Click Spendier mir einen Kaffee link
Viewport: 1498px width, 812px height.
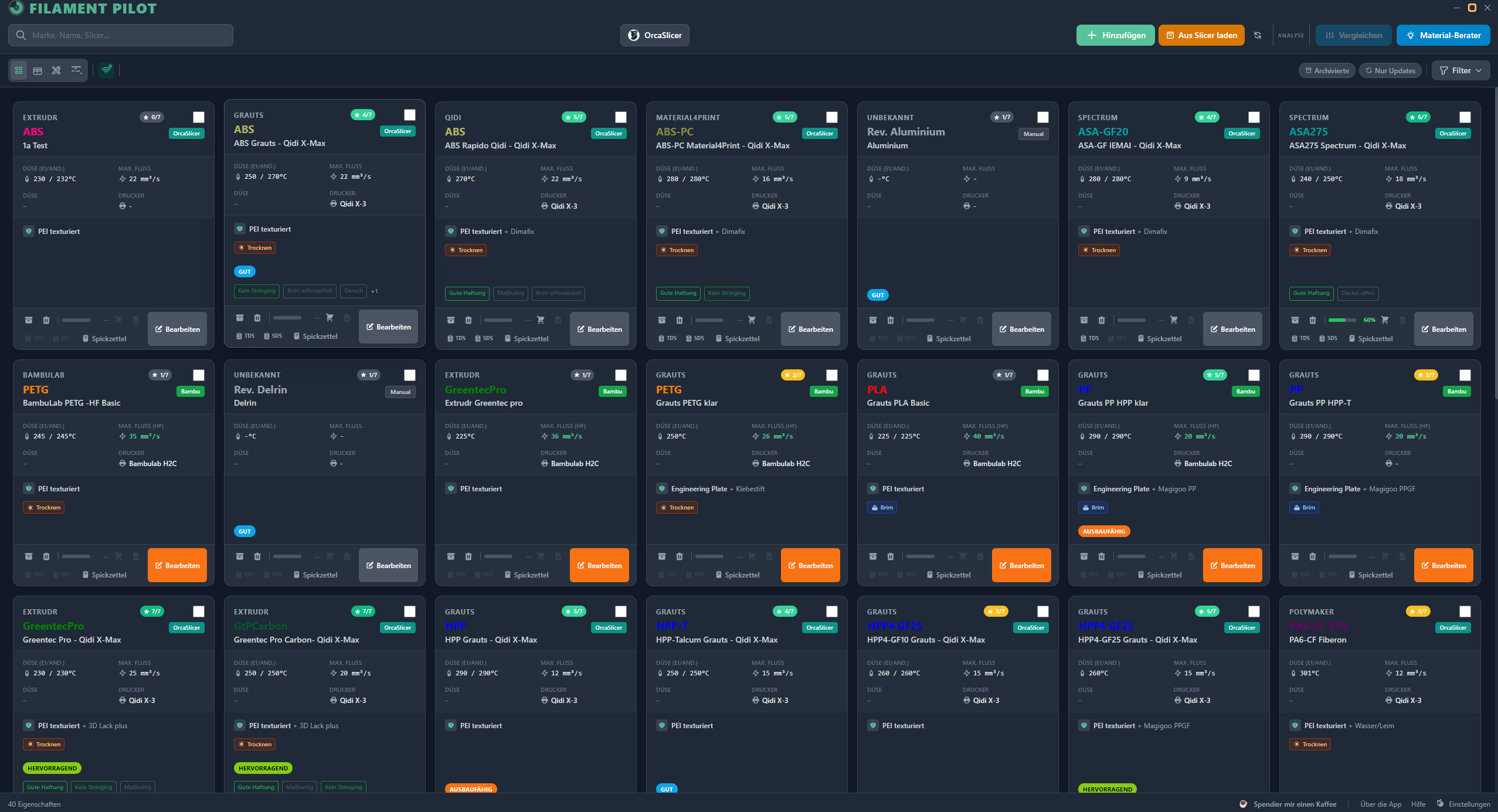click(1295, 804)
